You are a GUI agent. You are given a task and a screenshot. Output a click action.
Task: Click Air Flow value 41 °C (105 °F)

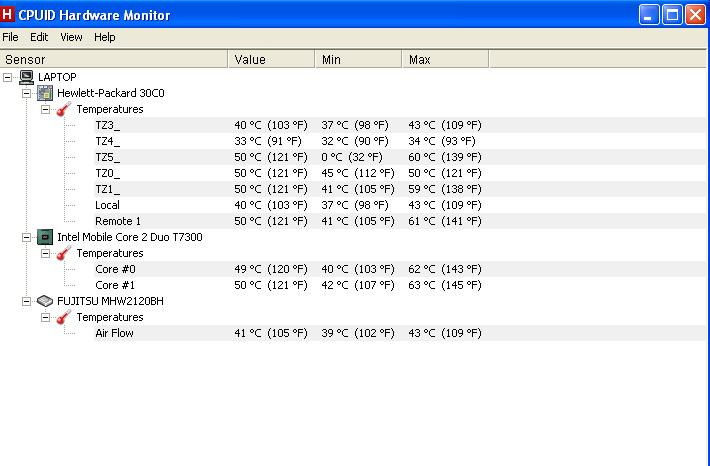(271, 333)
